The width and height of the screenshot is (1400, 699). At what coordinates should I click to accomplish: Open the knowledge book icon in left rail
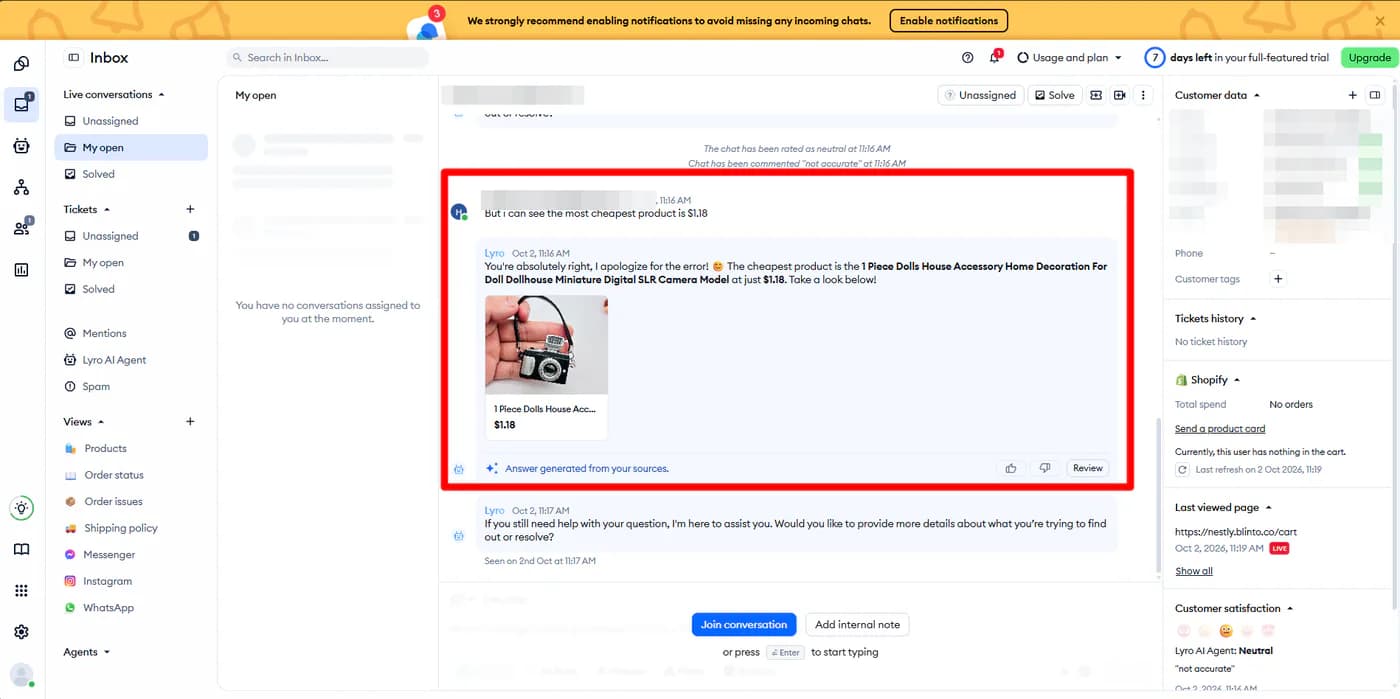coord(21,549)
